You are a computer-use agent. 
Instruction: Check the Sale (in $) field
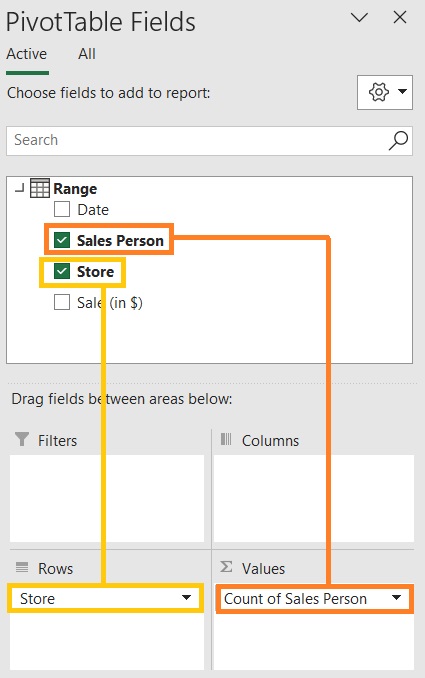[62, 302]
